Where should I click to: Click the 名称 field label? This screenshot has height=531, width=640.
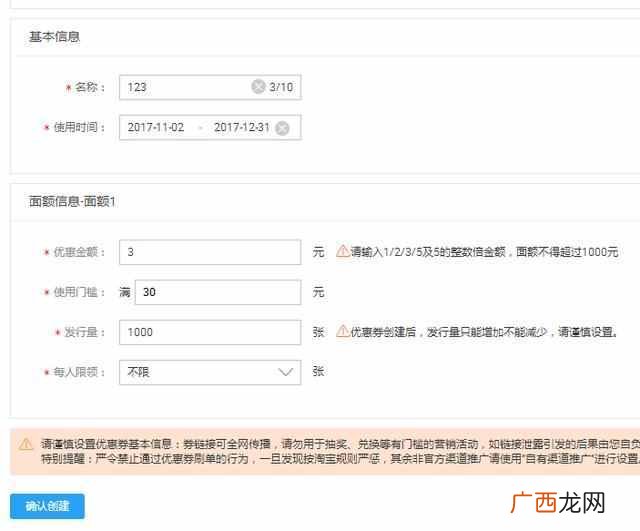click(x=90, y=87)
